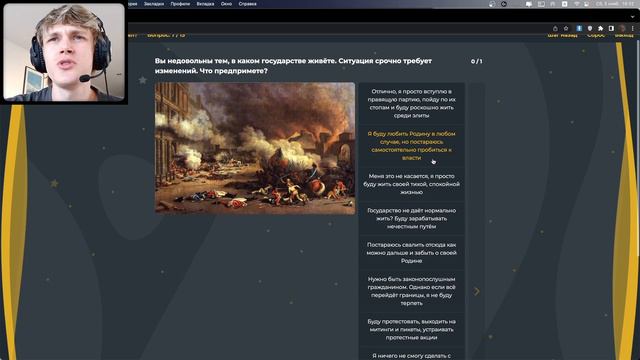Click the share icon in browser toolbar
640x360 pixels.
tap(555, 28)
